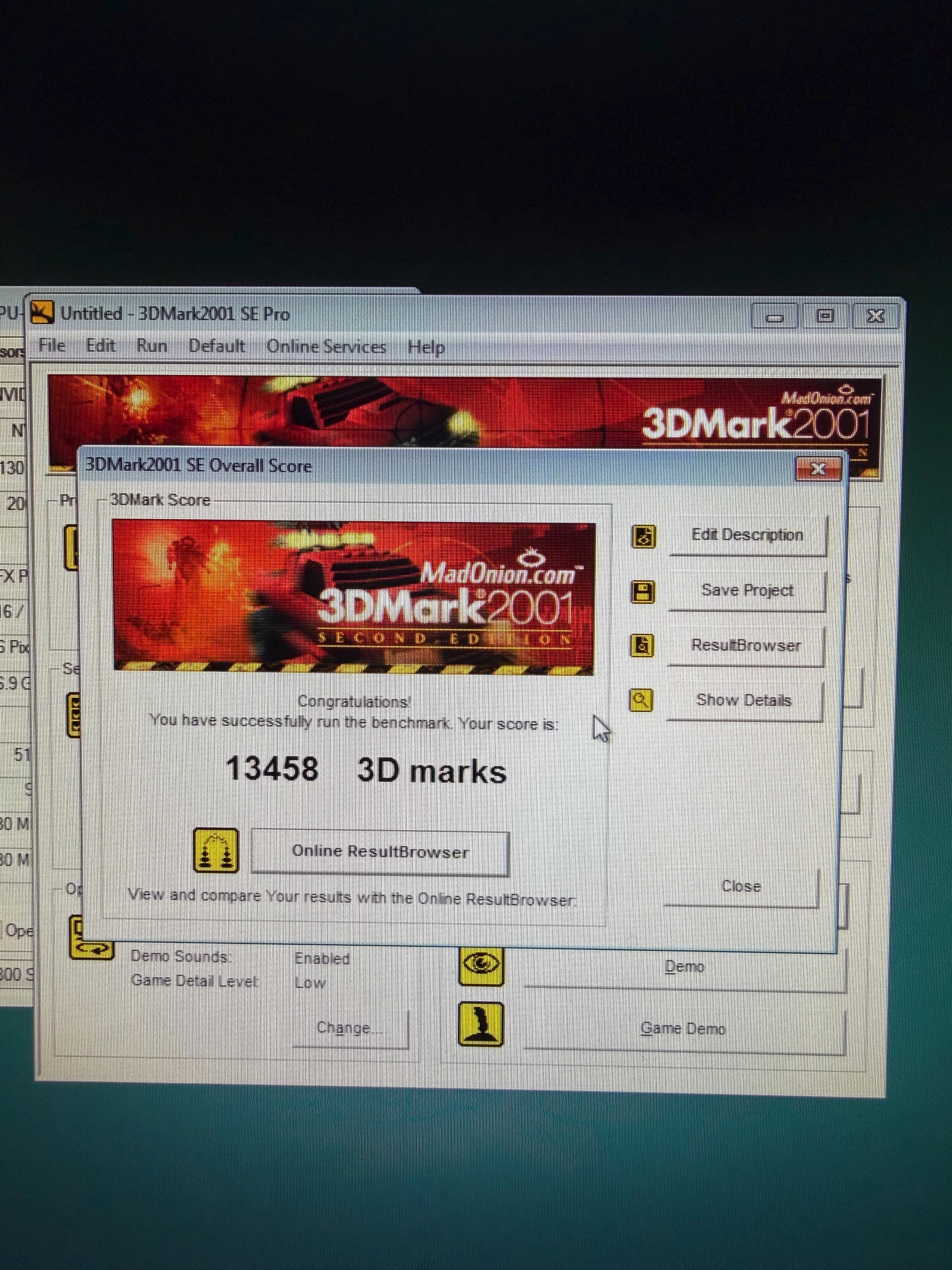
Task: Close the 3DMark2001 SE Pro main window
Action: pos(876,316)
